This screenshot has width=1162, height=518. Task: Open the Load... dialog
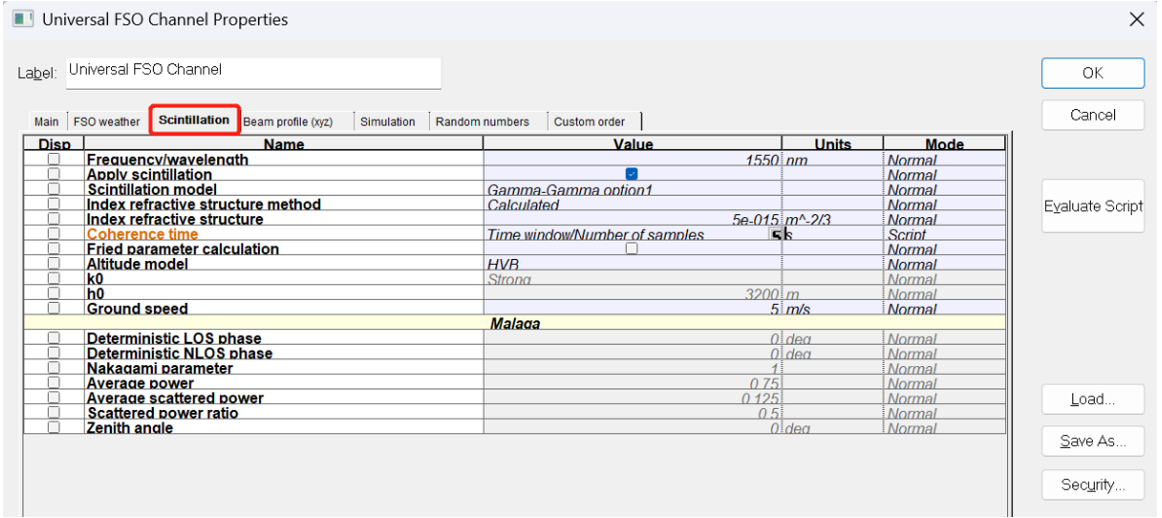click(1092, 399)
